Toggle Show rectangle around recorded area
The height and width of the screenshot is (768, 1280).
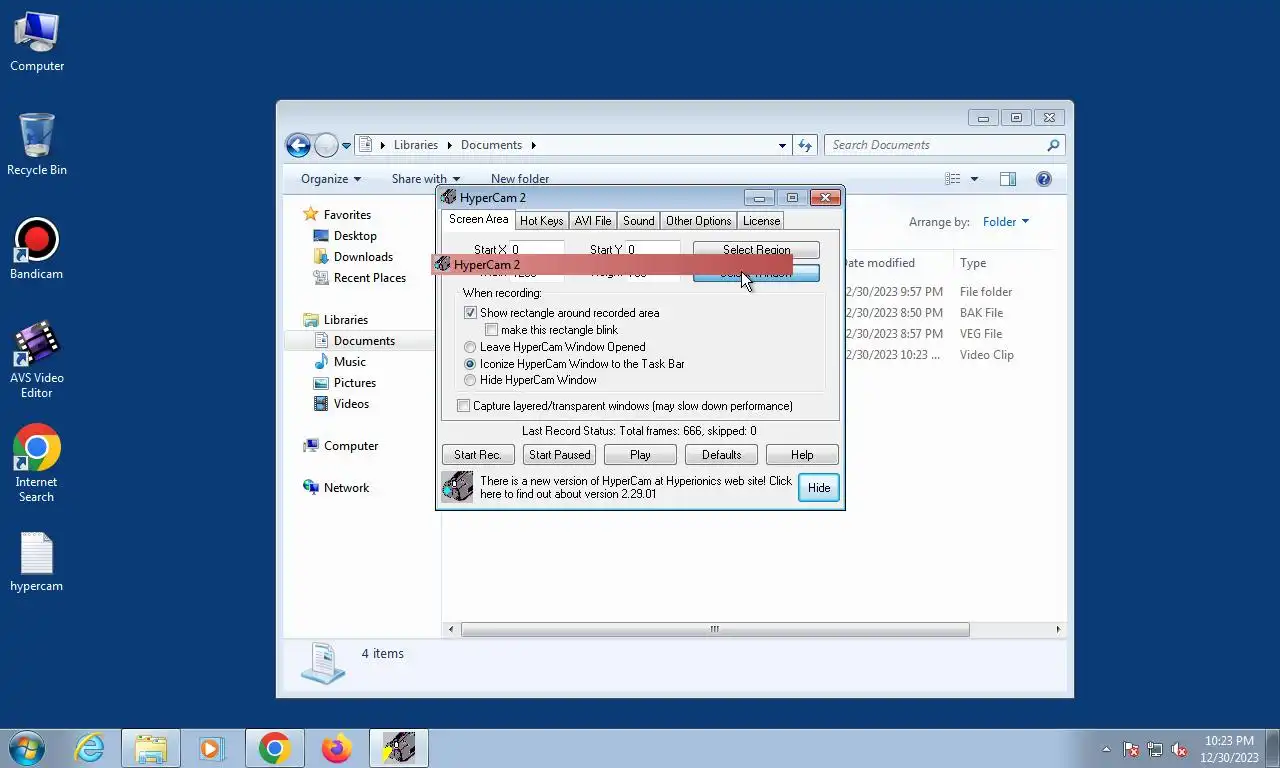tap(470, 313)
